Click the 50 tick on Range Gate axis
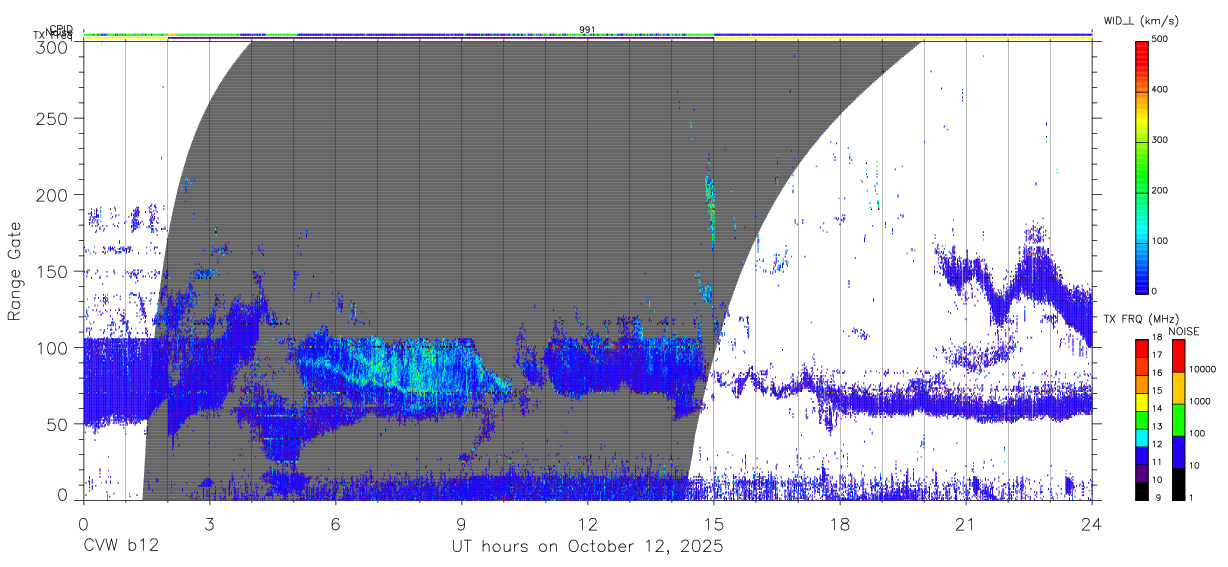 (x=58, y=424)
